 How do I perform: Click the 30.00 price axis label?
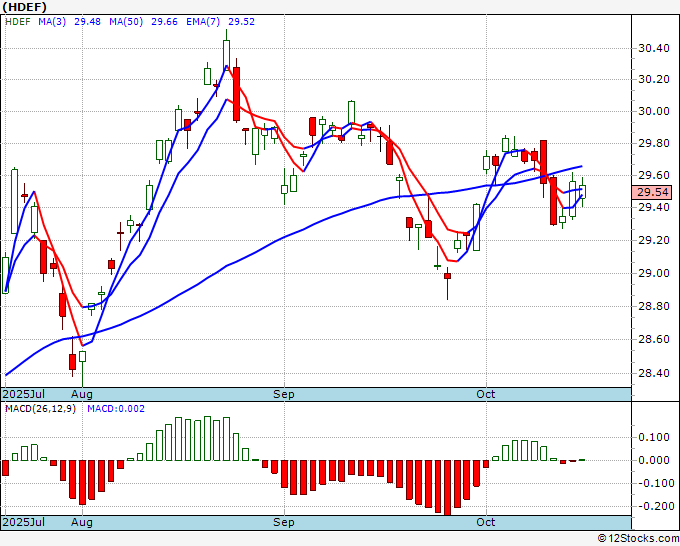[x=654, y=111]
